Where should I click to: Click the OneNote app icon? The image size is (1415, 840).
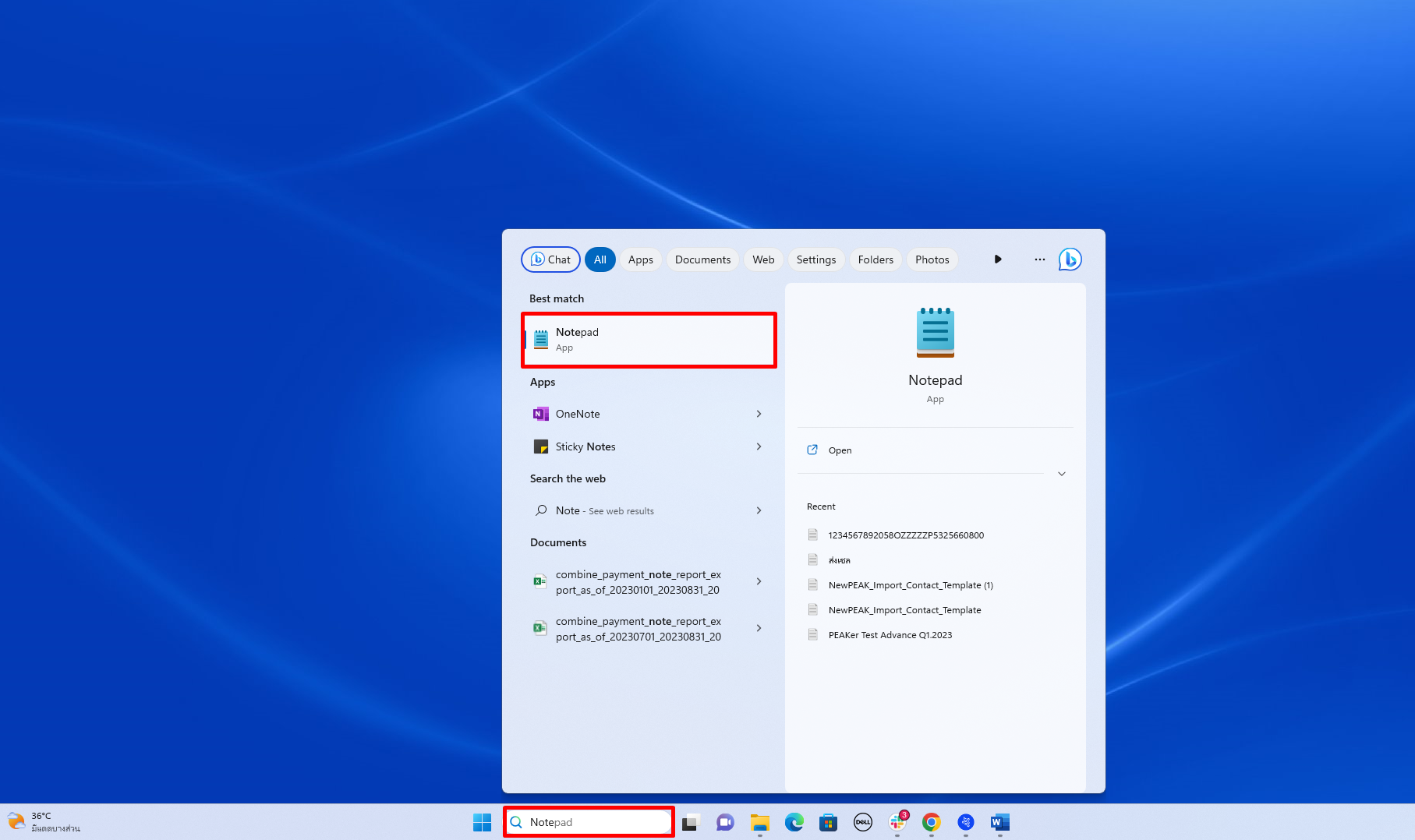(541, 414)
